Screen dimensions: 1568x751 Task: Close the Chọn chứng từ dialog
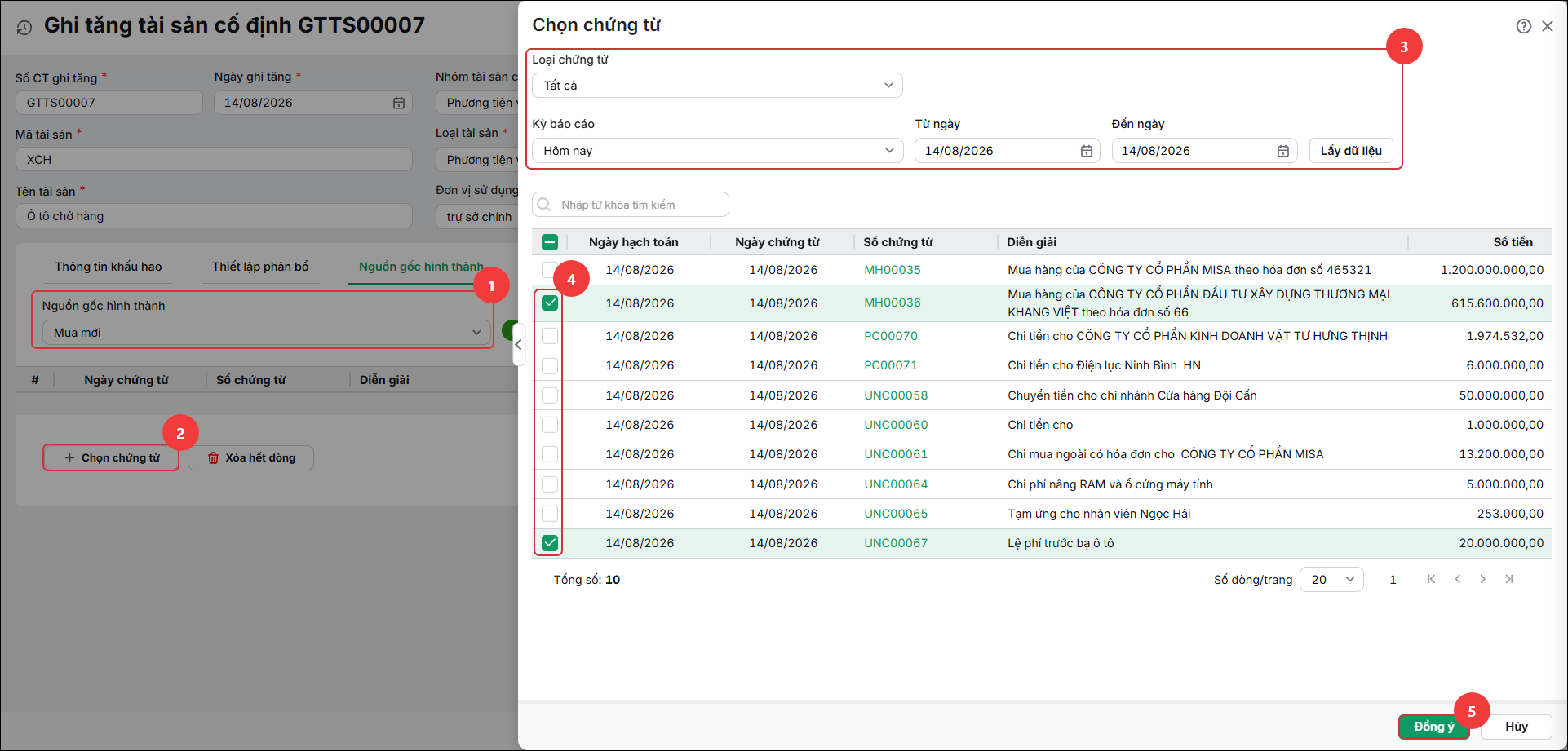point(1548,26)
